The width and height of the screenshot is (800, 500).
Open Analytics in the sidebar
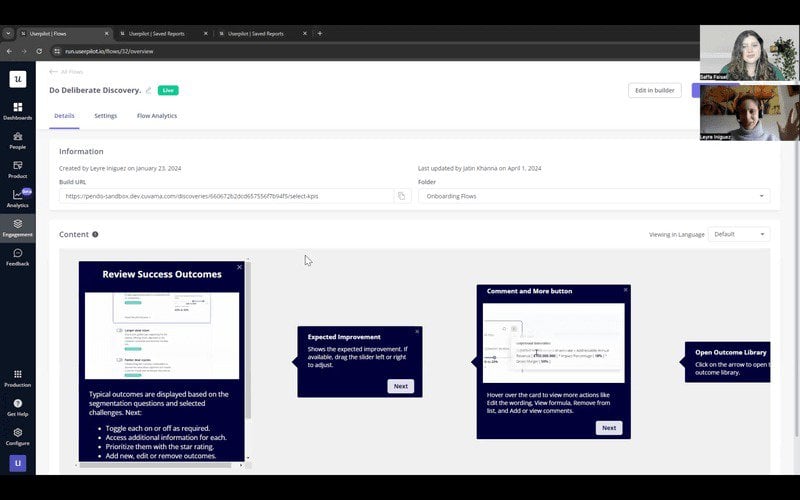coord(17,197)
